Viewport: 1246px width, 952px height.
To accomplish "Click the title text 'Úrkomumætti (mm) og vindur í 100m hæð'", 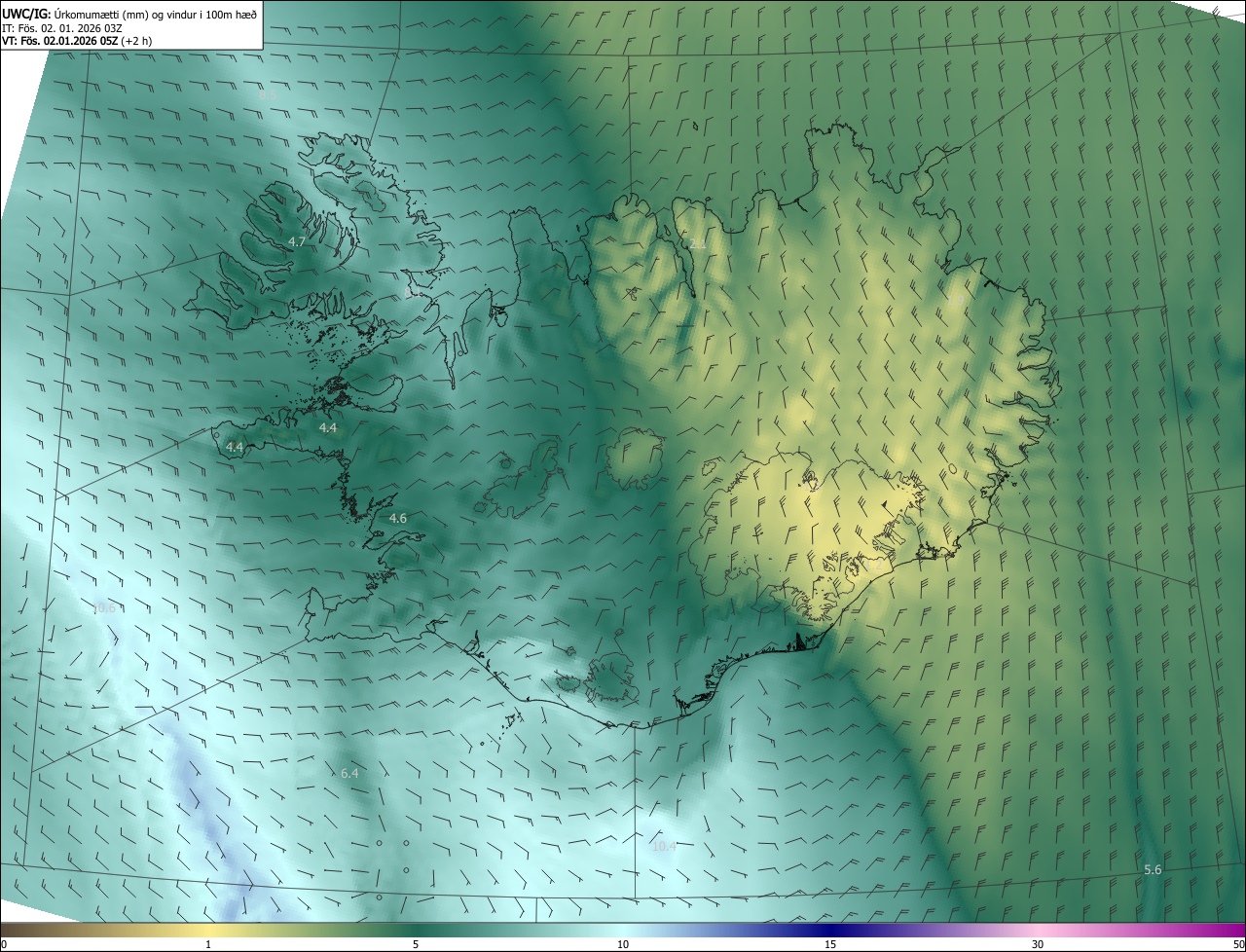I will coord(156,13).
